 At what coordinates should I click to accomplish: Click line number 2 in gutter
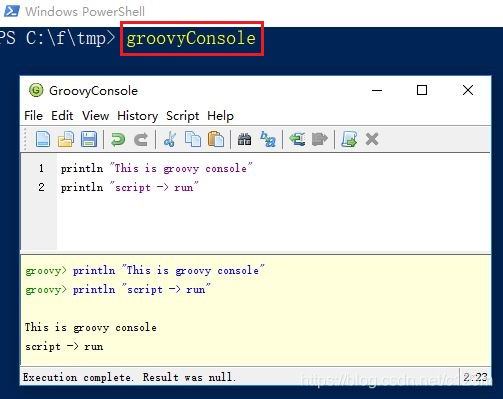[41, 187]
